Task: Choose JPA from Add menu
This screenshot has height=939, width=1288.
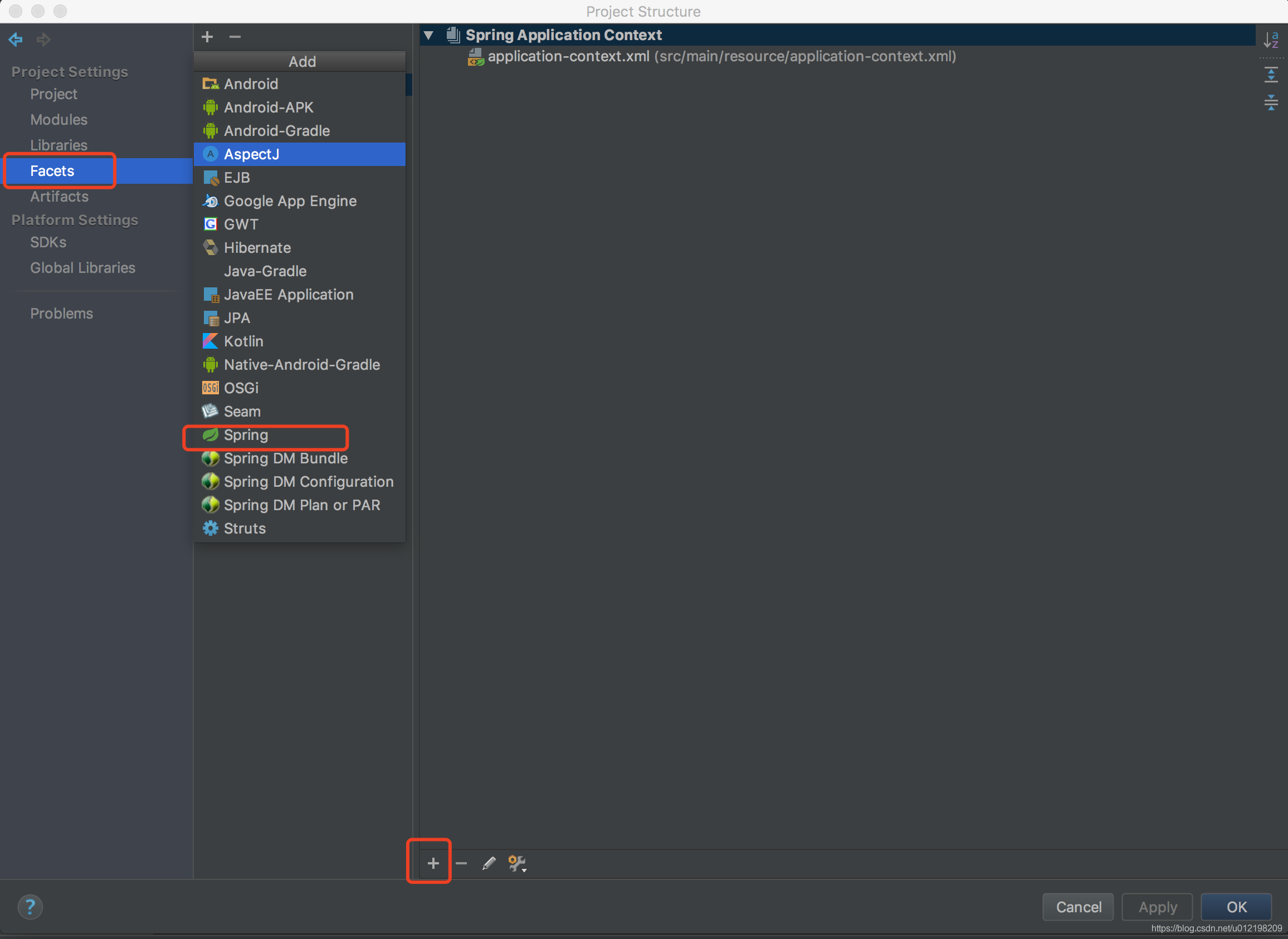Action: coord(300,318)
